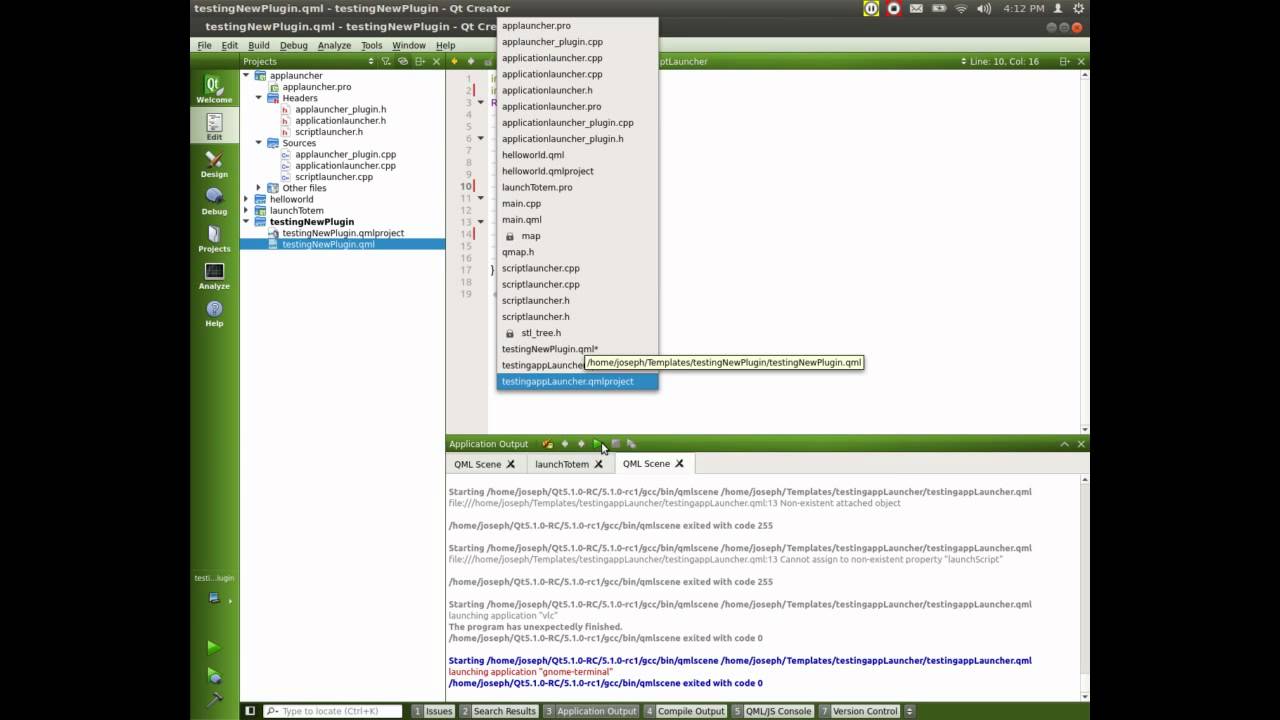The height and width of the screenshot is (720, 1280).
Task: Open the Analyze mode
Action: (x=214, y=276)
